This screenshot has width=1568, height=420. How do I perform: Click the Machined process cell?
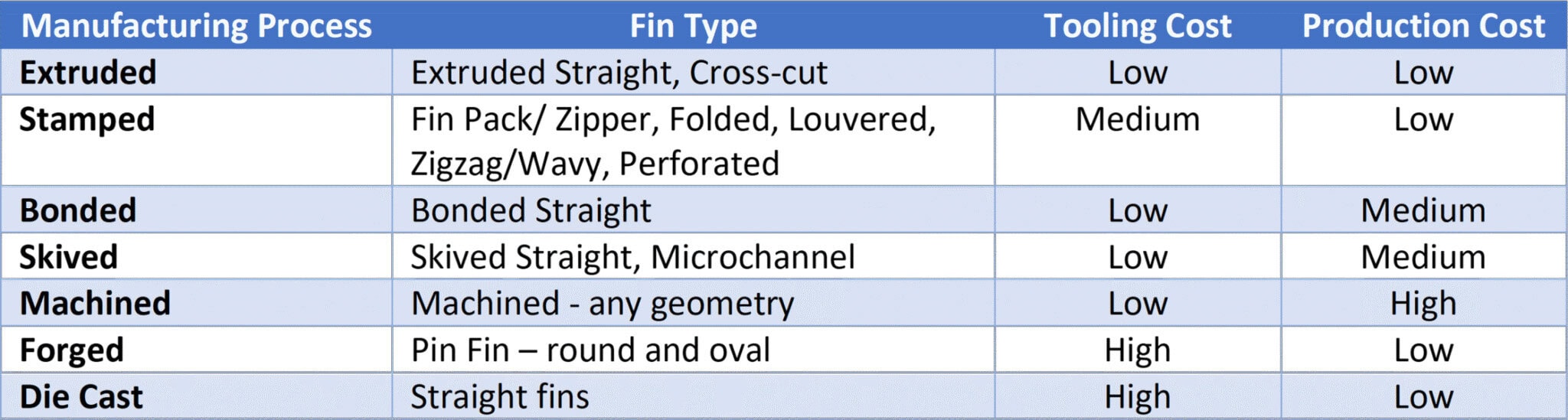pos(95,304)
